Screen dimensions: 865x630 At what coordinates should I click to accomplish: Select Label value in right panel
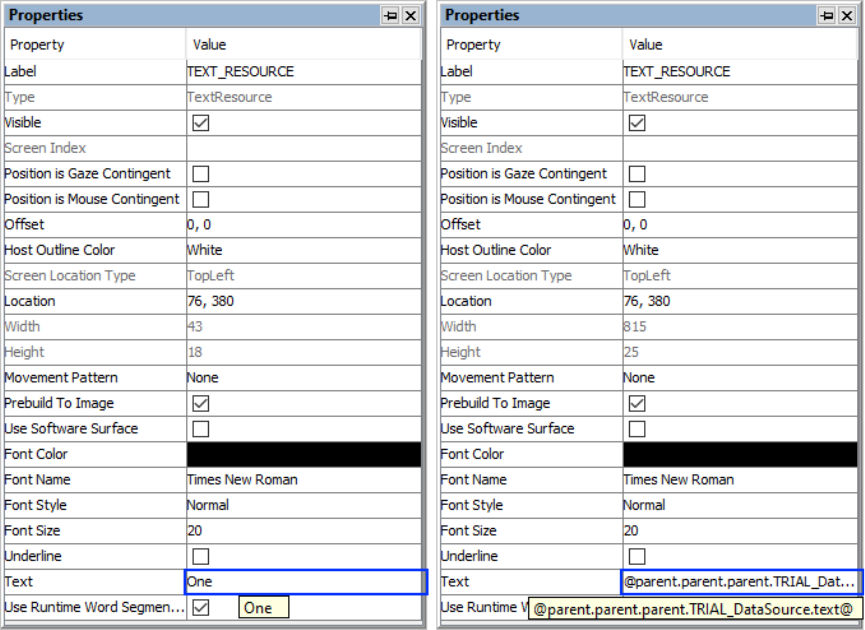tap(740, 72)
